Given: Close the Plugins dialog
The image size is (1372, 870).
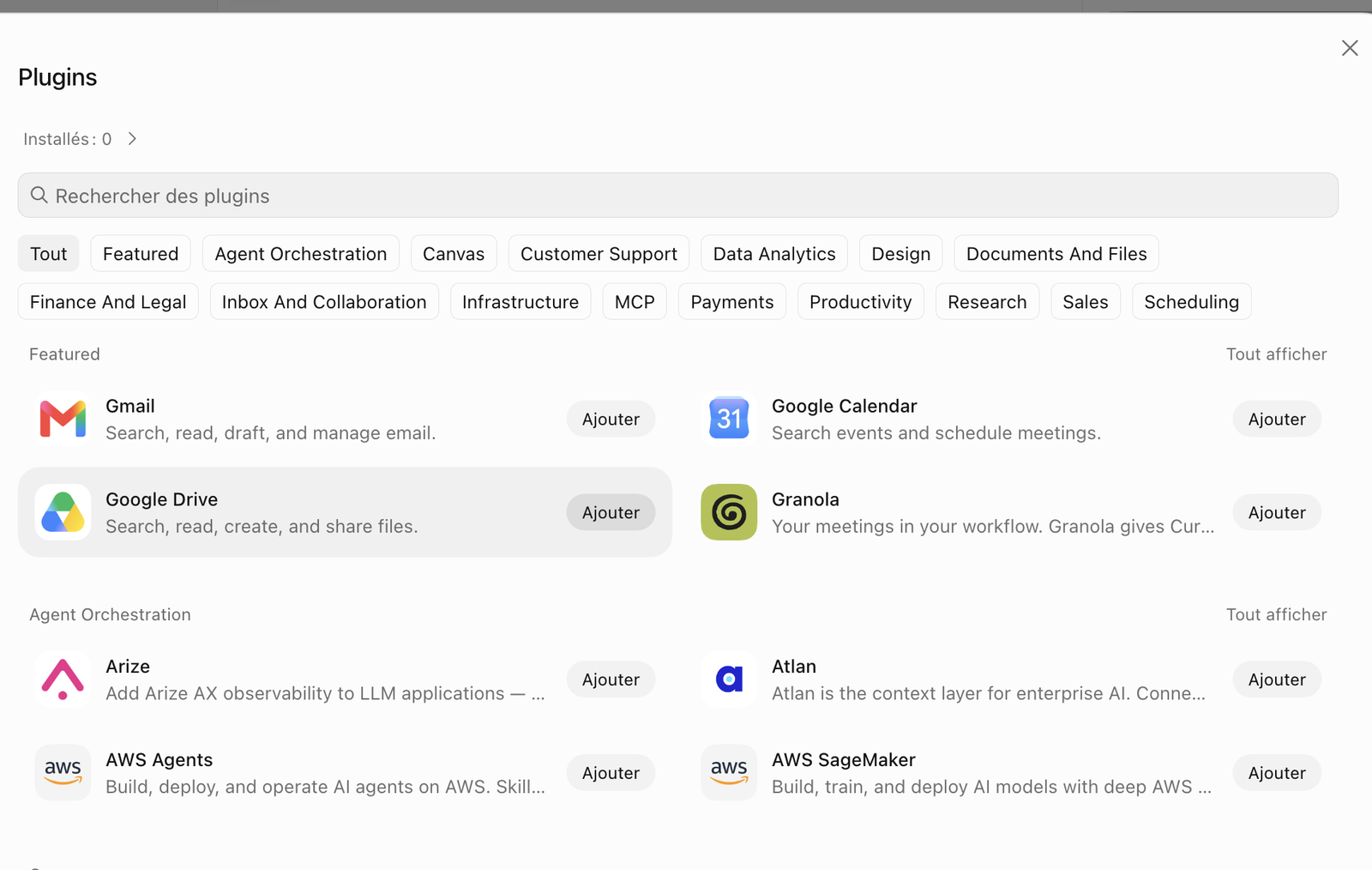Looking at the screenshot, I should click(x=1350, y=48).
